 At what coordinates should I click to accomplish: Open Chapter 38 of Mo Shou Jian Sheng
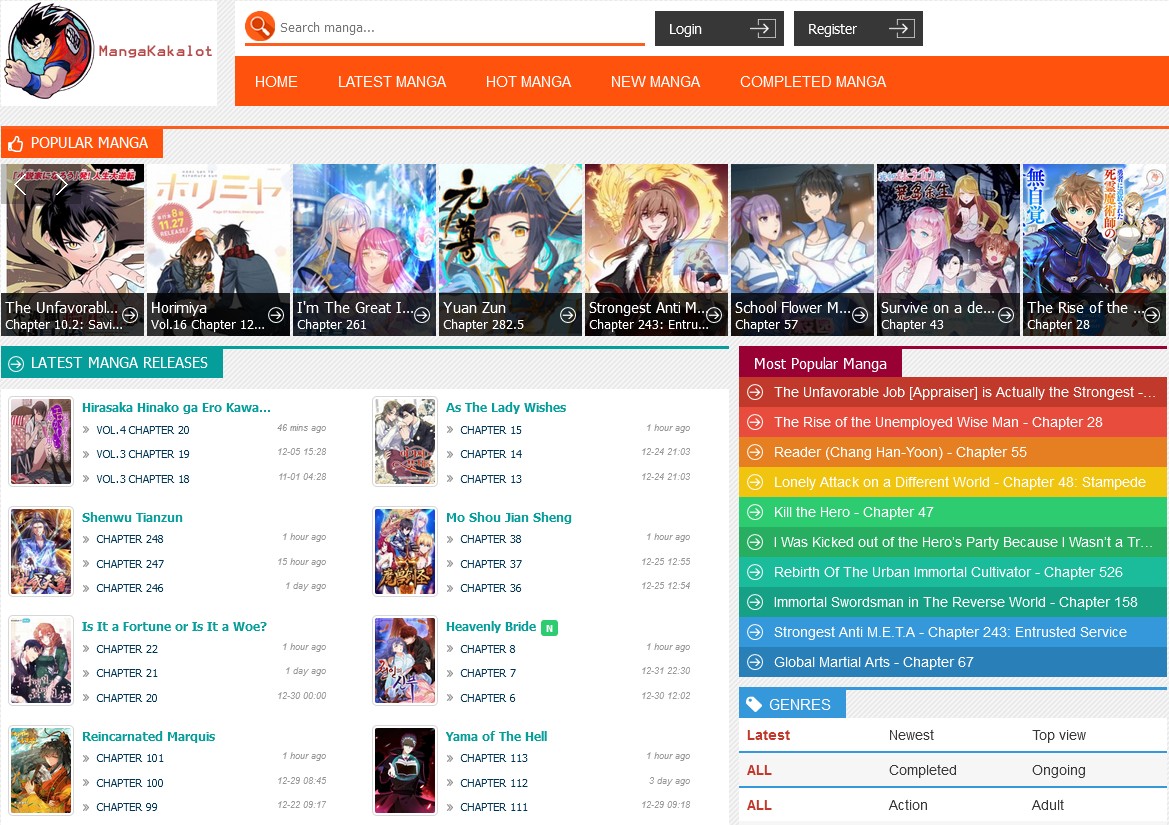point(491,539)
